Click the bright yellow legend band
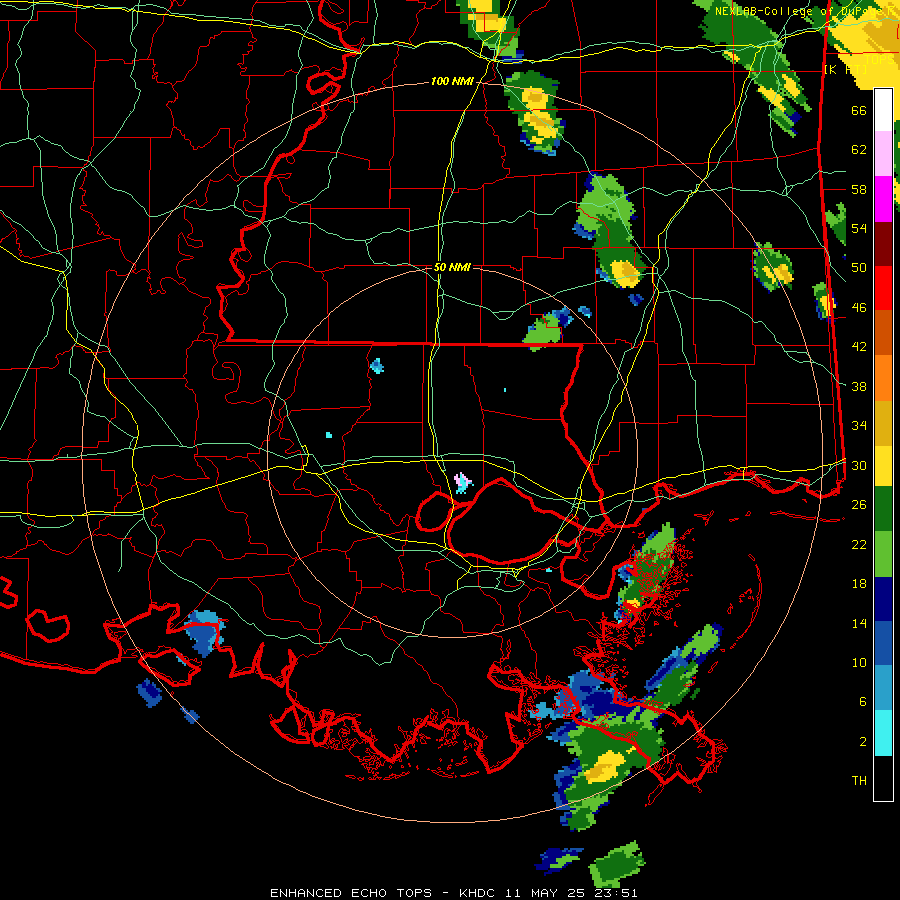 click(883, 466)
